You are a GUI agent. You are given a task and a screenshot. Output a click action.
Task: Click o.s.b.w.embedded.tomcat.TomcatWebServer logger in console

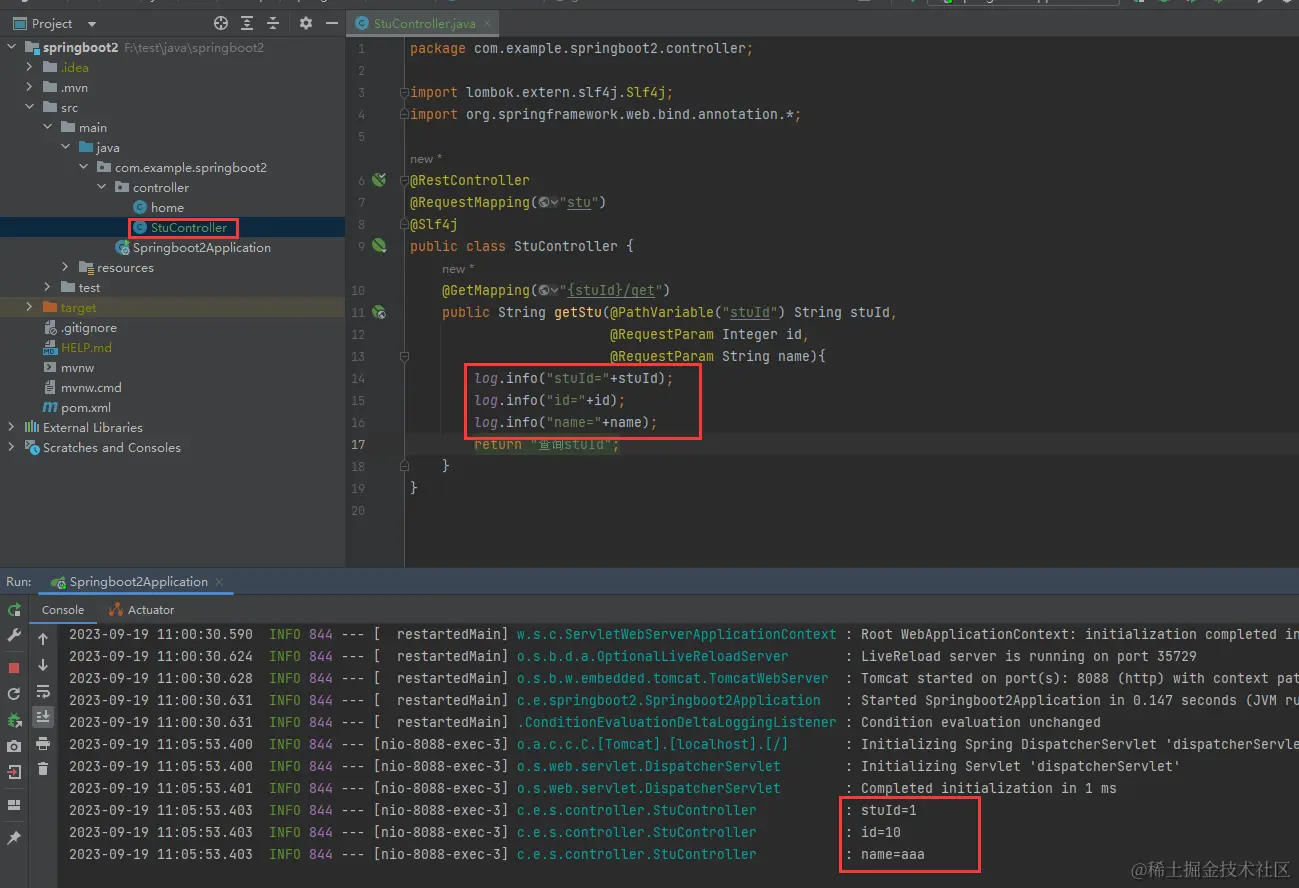[x=672, y=678]
